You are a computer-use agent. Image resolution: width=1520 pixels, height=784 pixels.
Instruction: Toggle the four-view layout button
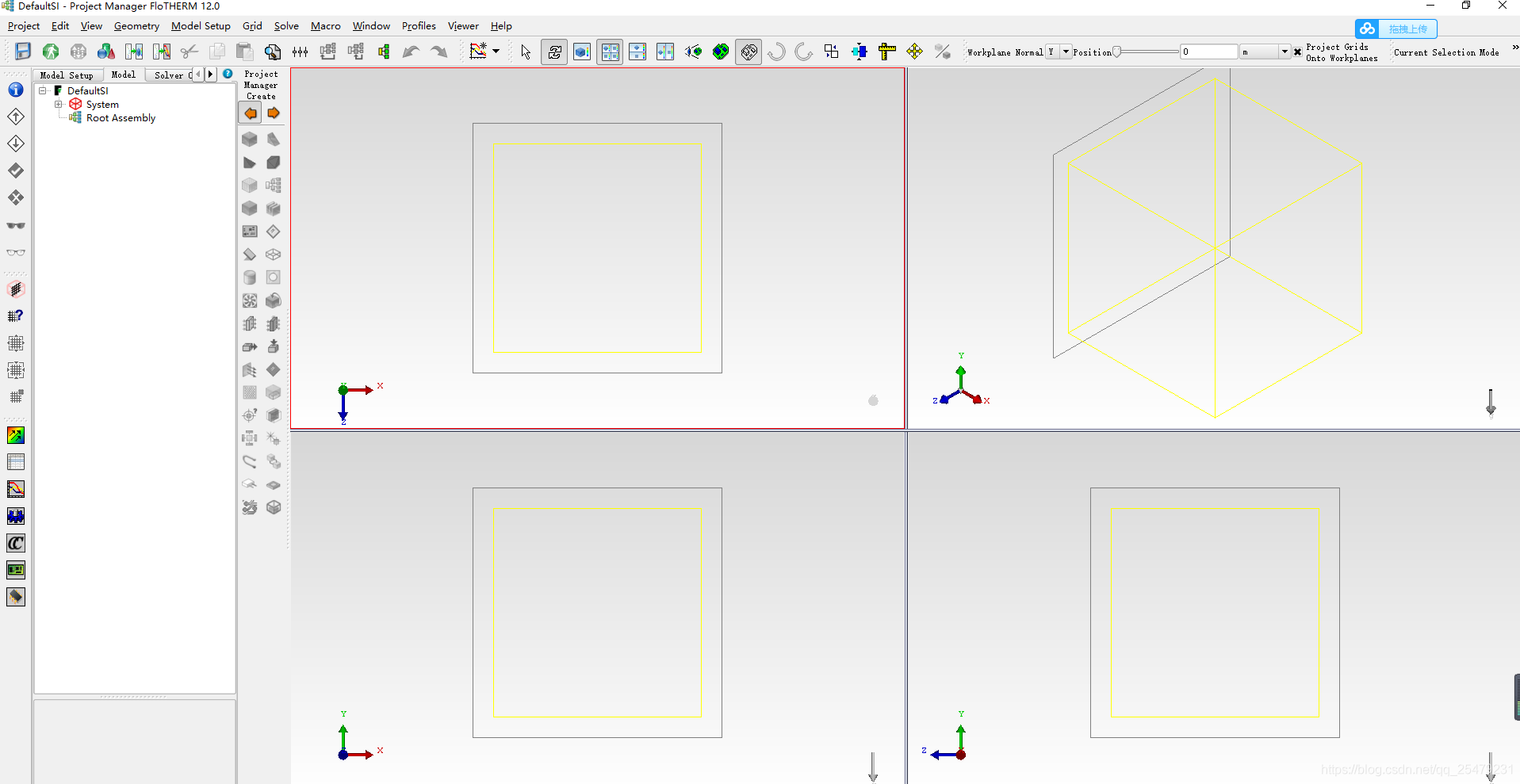point(610,52)
